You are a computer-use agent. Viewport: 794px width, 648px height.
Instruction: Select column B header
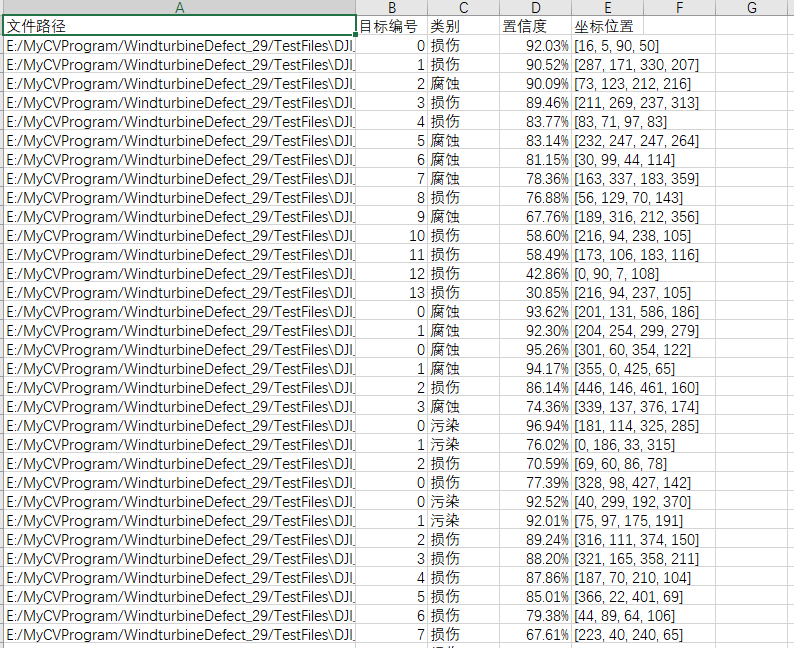click(x=392, y=8)
